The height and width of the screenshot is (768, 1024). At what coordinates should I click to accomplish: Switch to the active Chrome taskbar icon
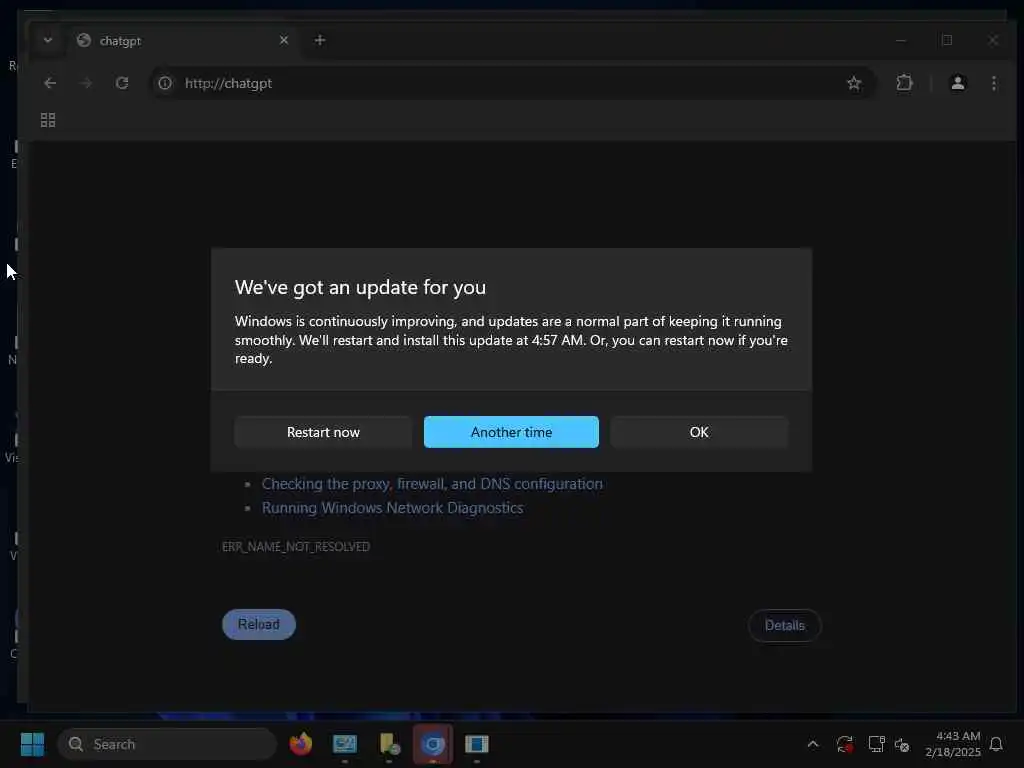(x=432, y=744)
